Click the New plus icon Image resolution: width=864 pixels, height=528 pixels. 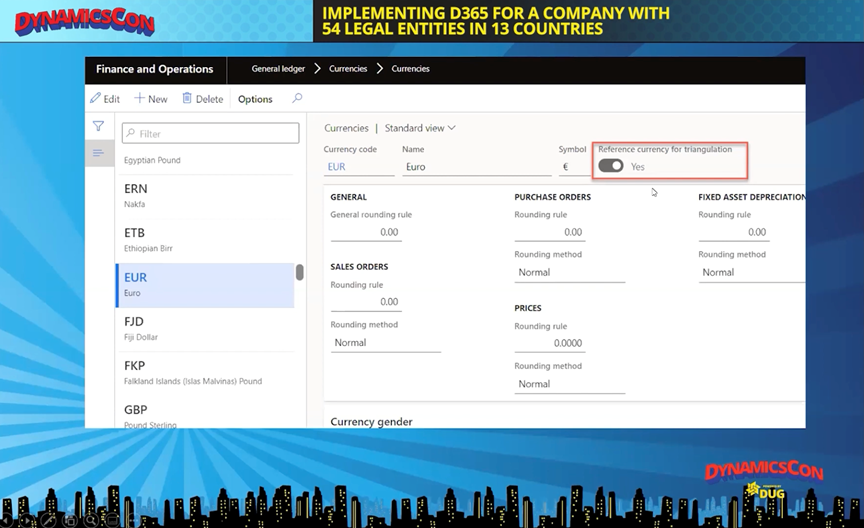(140, 99)
